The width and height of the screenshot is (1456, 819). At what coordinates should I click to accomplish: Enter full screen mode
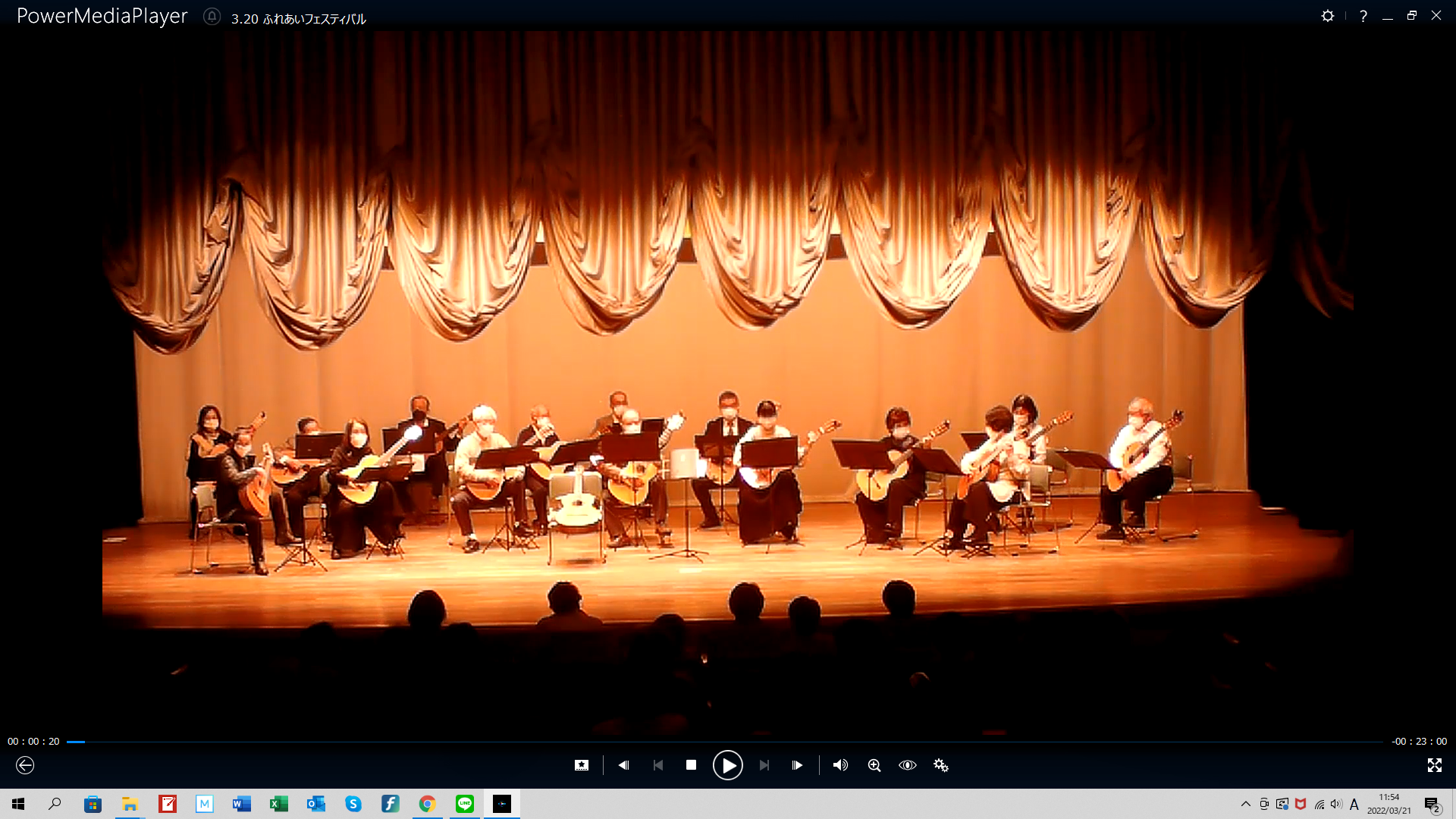point(1435,765)
